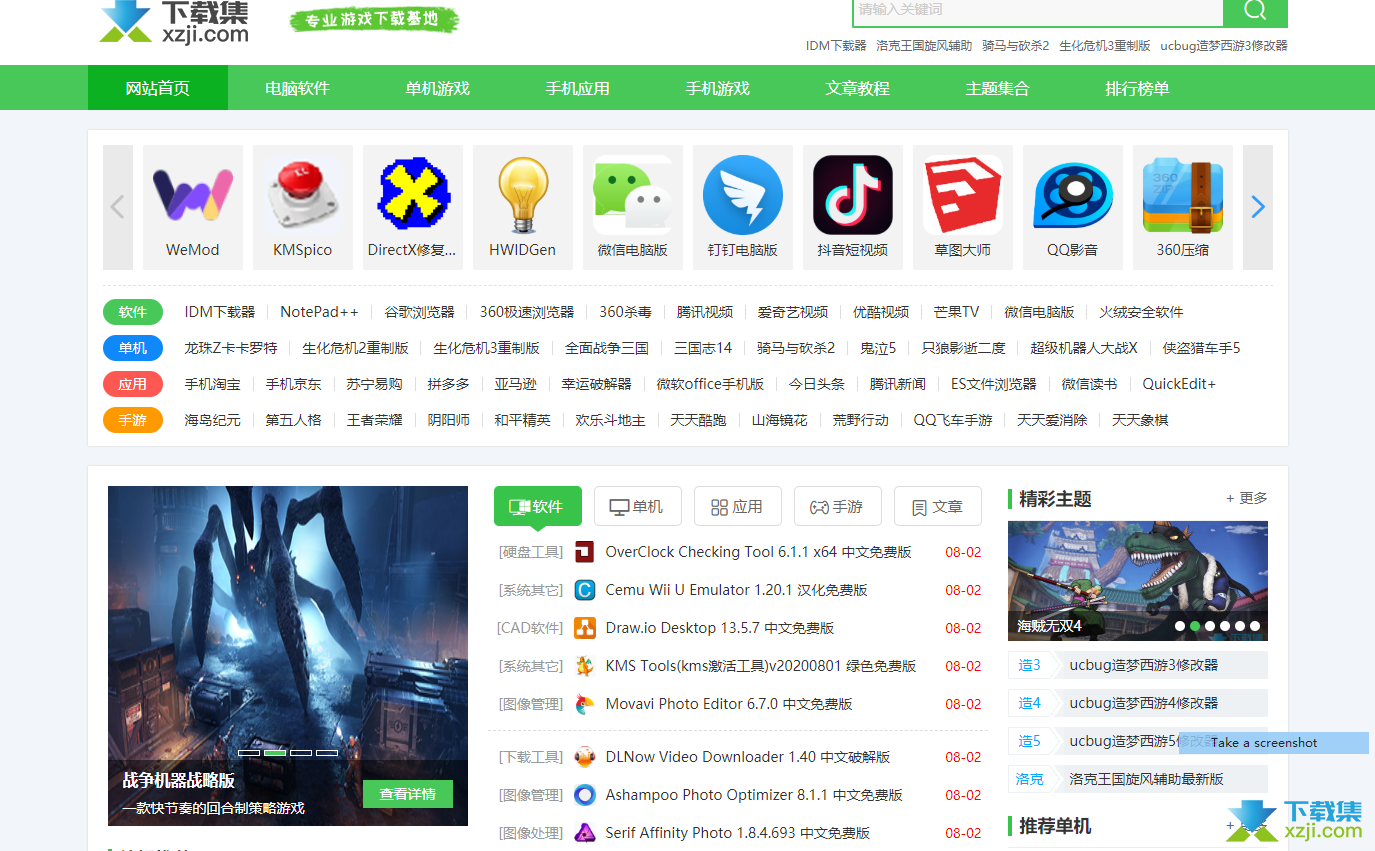This screenshot has width=1375, height=851.
Task: Open the 生化危机2重制版 link
Action: pos(355,348)
